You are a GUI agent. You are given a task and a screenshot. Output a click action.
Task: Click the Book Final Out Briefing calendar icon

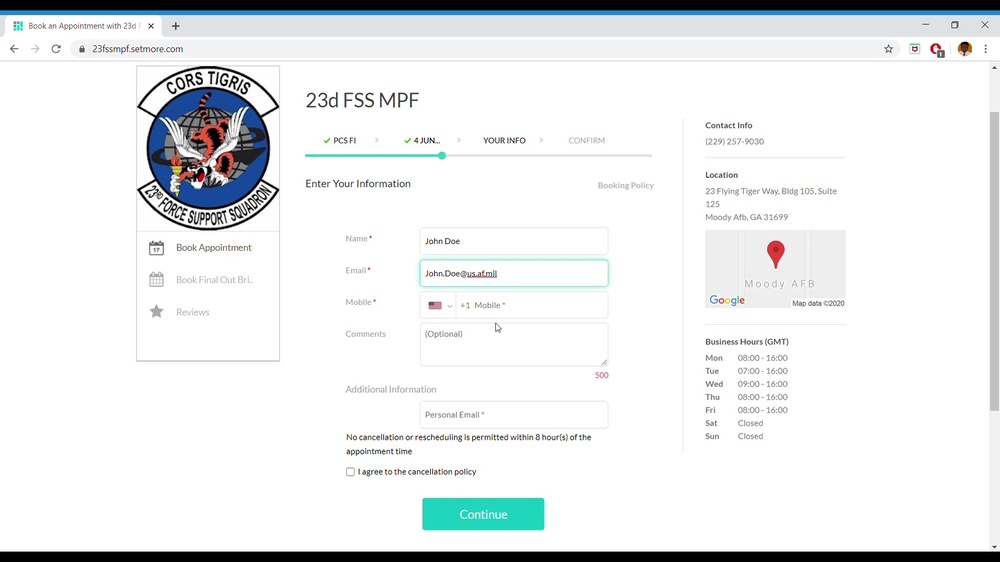coord(157,280)
